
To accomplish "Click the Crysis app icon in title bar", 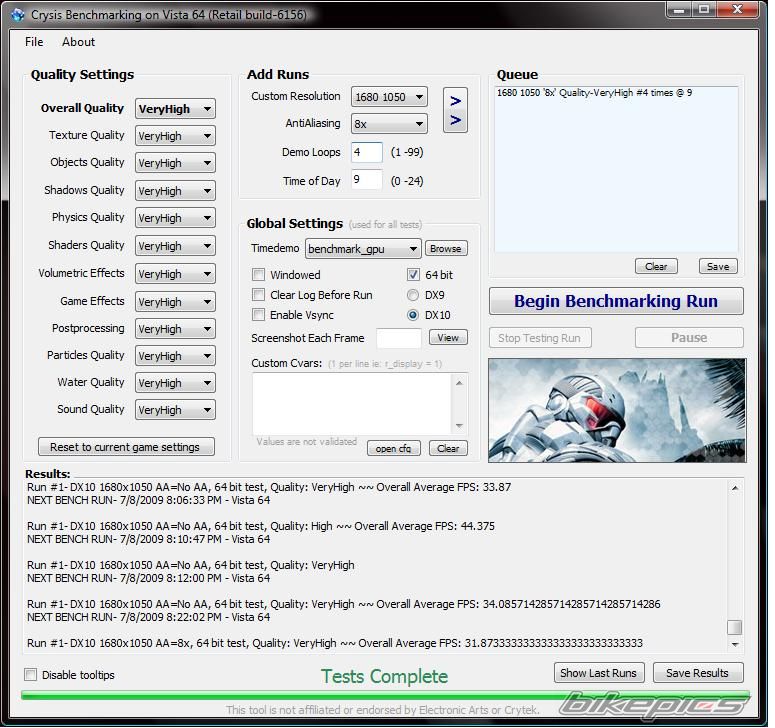I will click(17, 15).
